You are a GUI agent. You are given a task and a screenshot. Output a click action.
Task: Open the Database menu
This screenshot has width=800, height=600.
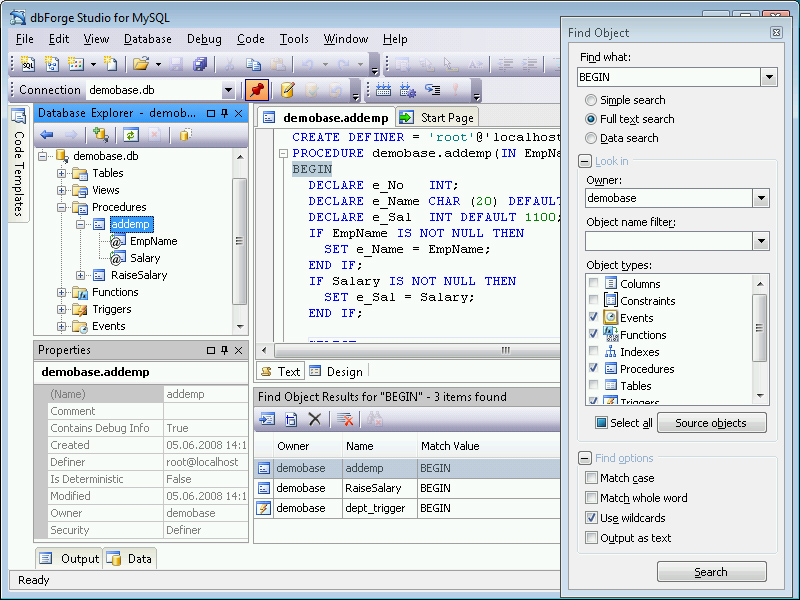pos(147,39)
